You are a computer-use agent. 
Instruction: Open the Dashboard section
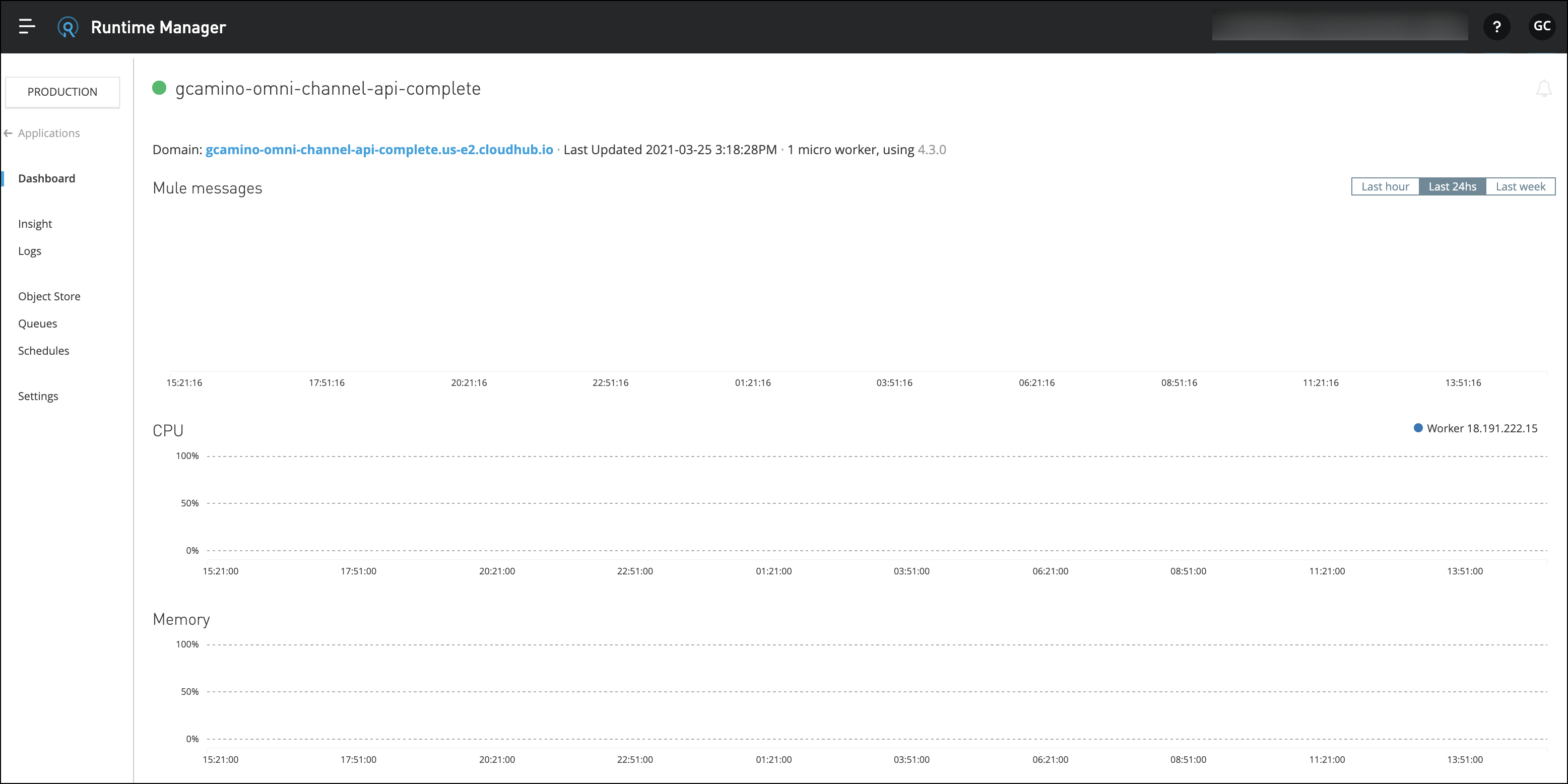tap(47, 178)
